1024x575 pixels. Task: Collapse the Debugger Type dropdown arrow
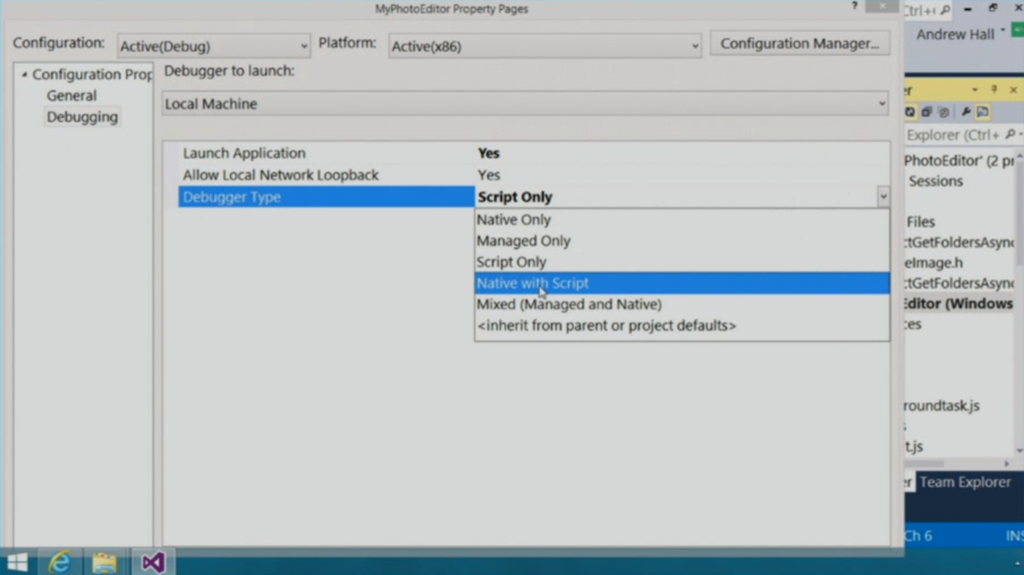[883, 197]
